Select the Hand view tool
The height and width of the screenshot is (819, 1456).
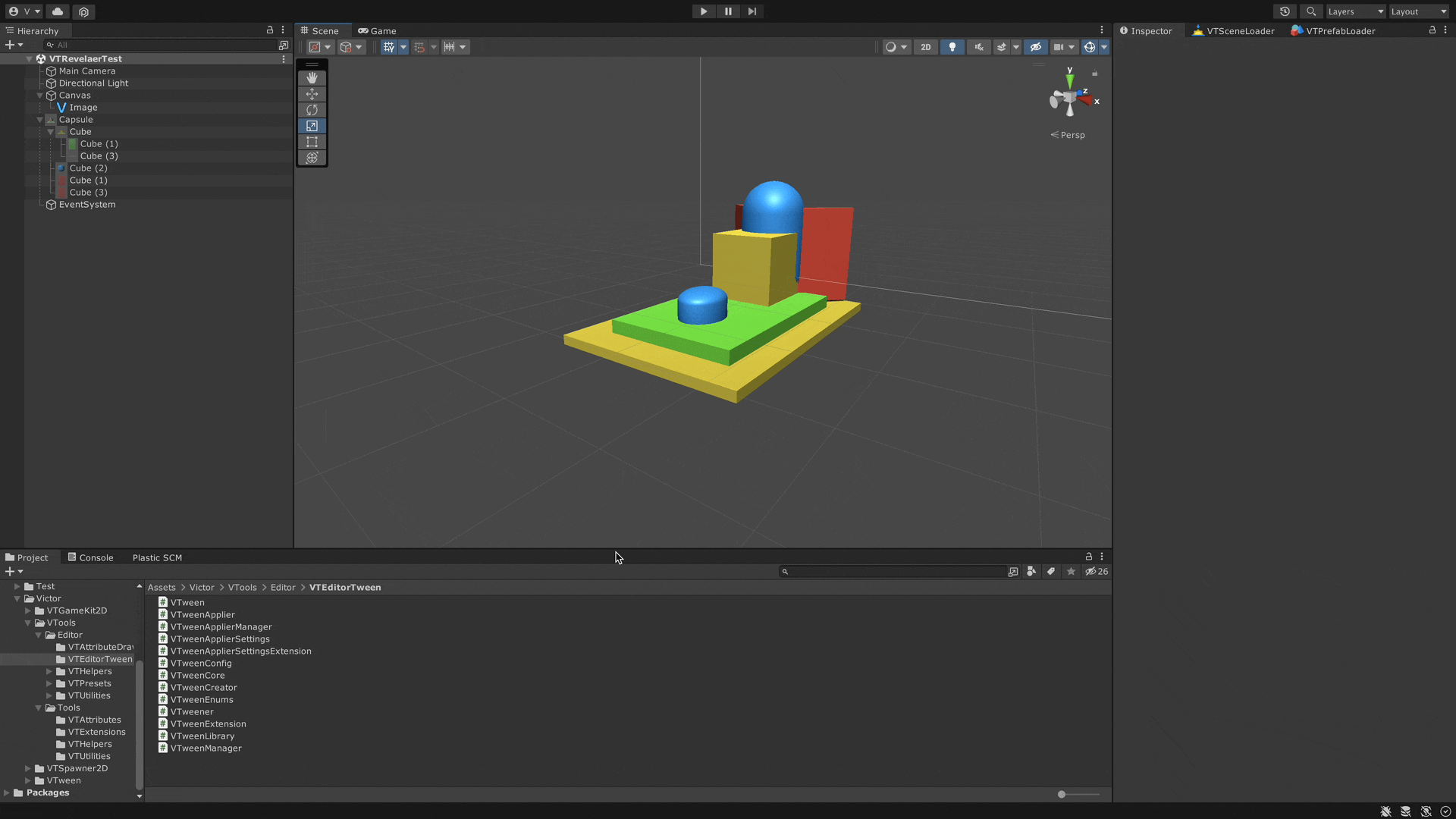point(312,78)
